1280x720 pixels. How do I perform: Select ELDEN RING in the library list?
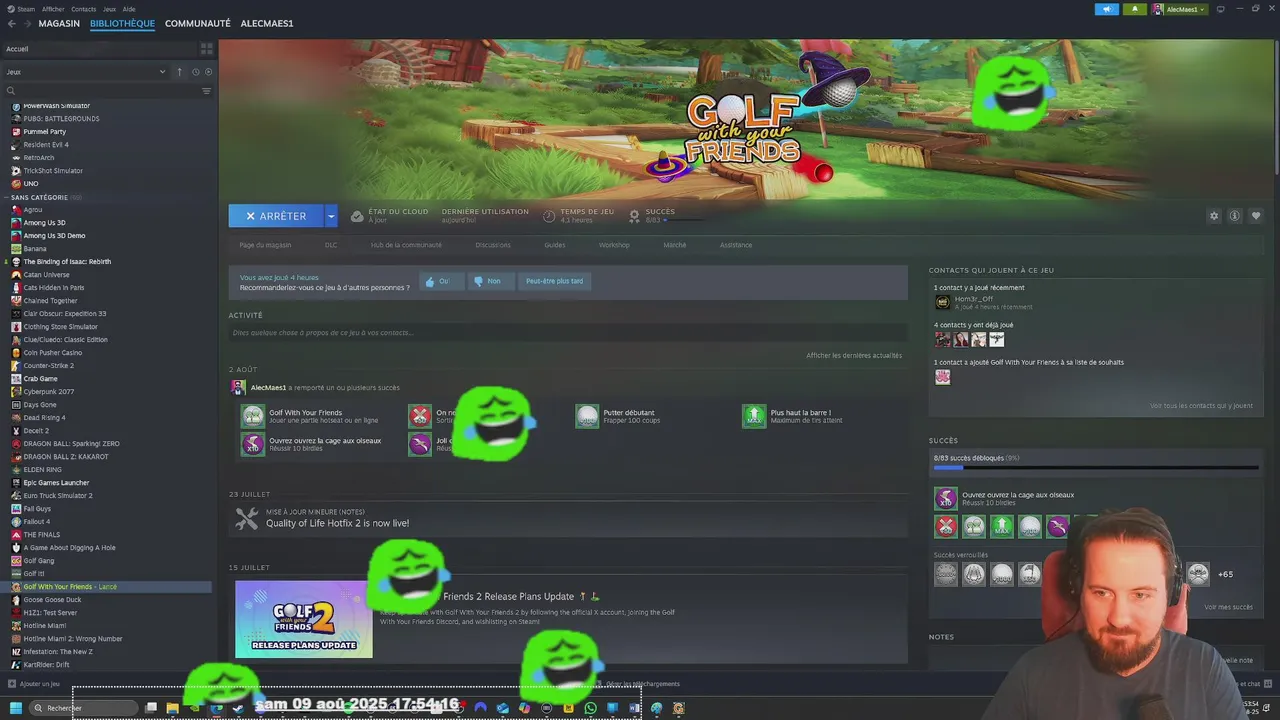coord(42,470)
